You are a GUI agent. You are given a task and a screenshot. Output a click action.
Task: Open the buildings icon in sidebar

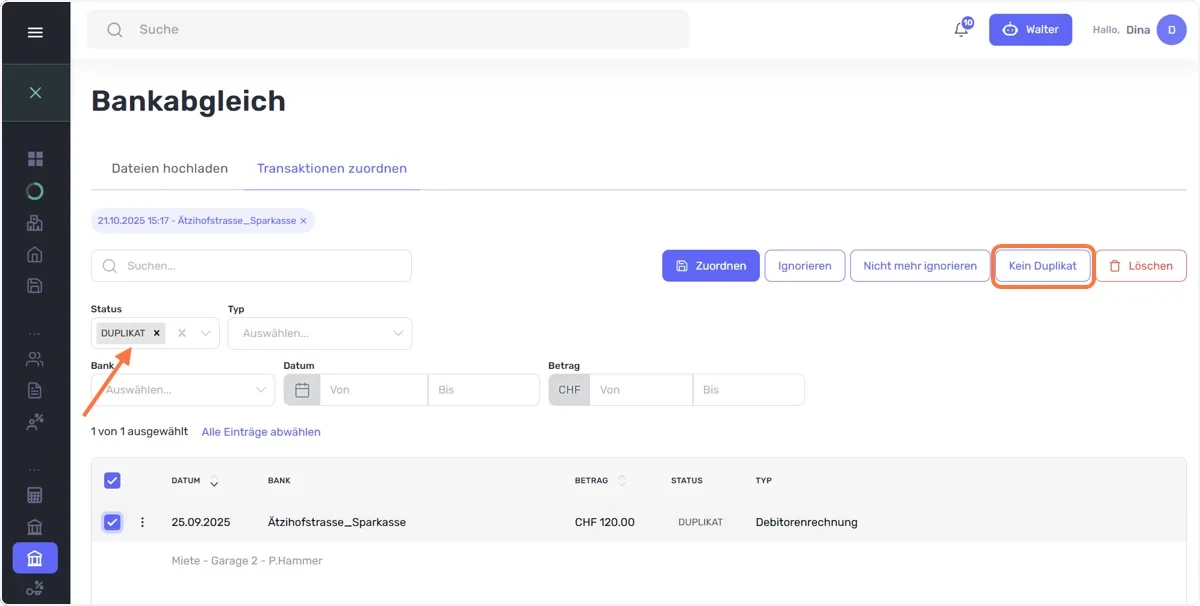click(x=35, y=223)
